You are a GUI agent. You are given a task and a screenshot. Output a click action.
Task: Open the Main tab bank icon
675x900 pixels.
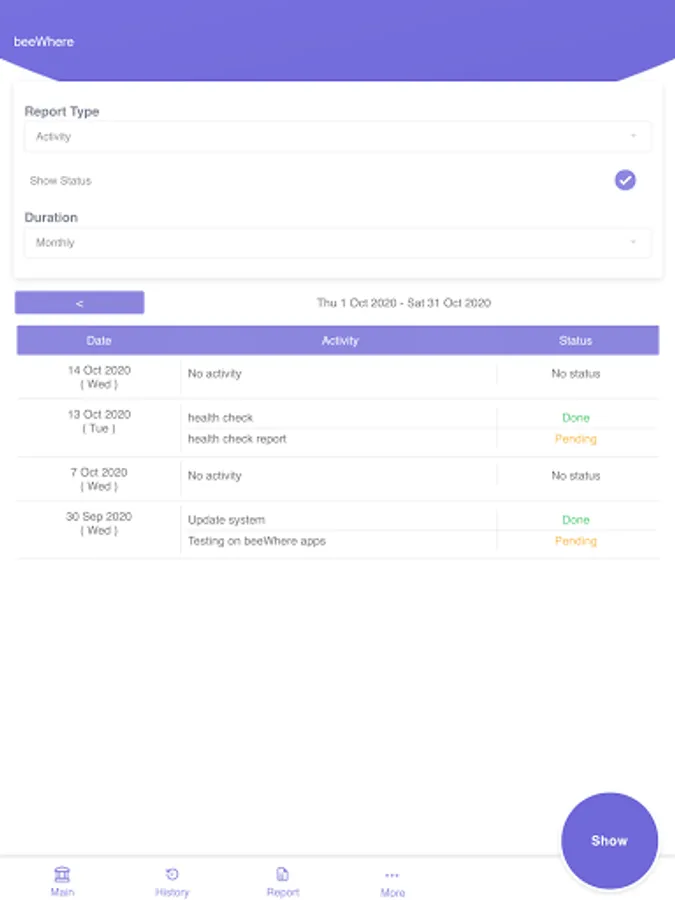62,874
